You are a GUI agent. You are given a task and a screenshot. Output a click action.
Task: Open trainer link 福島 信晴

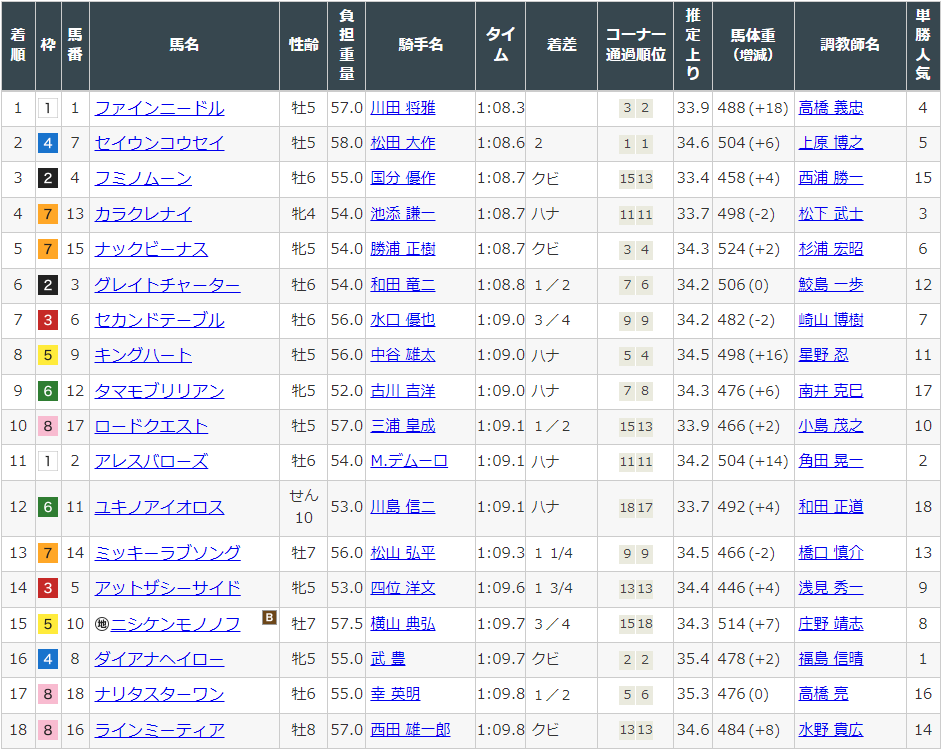(831, 659)
